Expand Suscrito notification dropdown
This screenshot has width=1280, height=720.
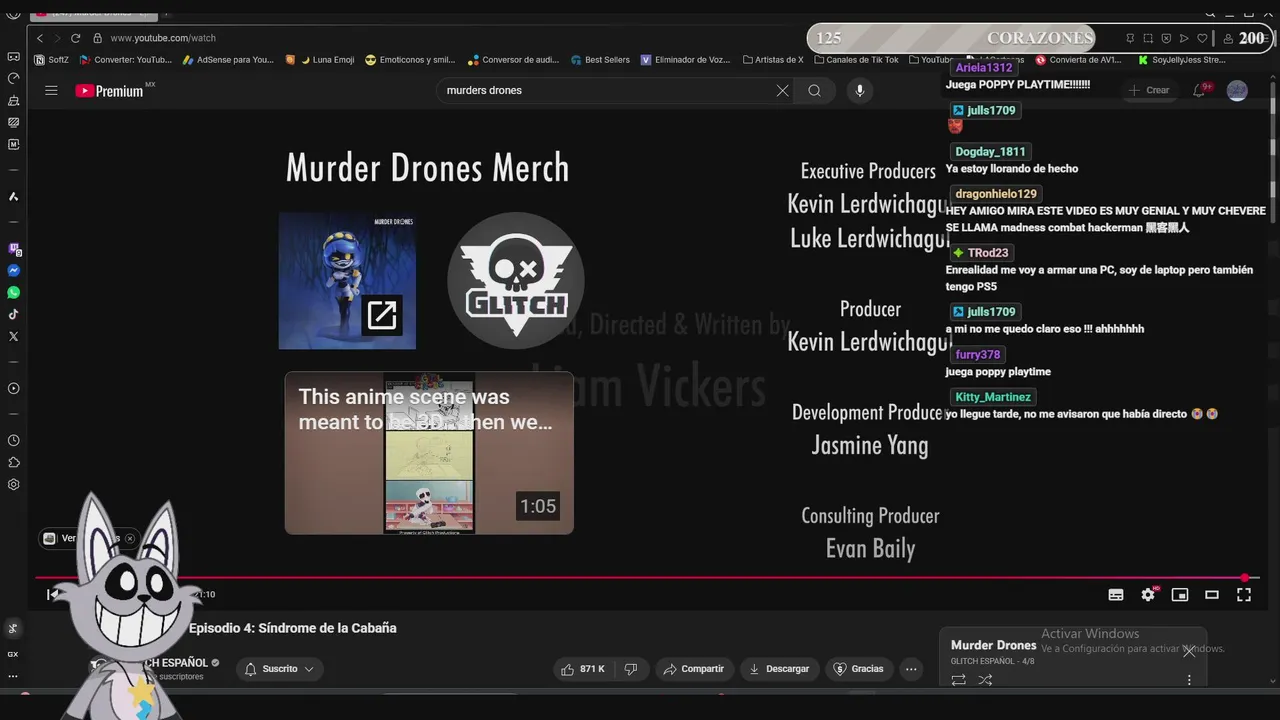[279, 669]
